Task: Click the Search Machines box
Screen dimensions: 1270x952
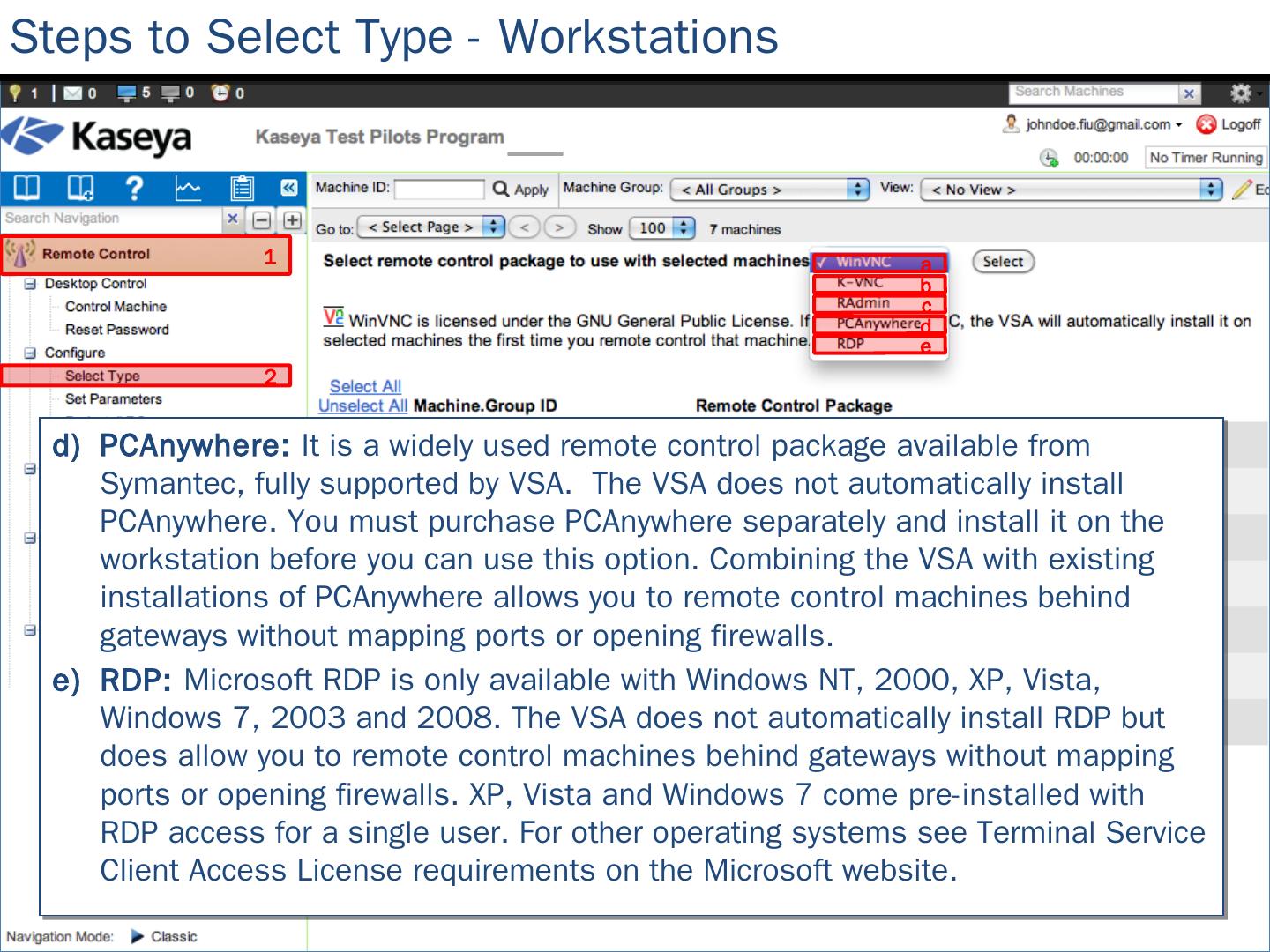Action: point(1094,93)
